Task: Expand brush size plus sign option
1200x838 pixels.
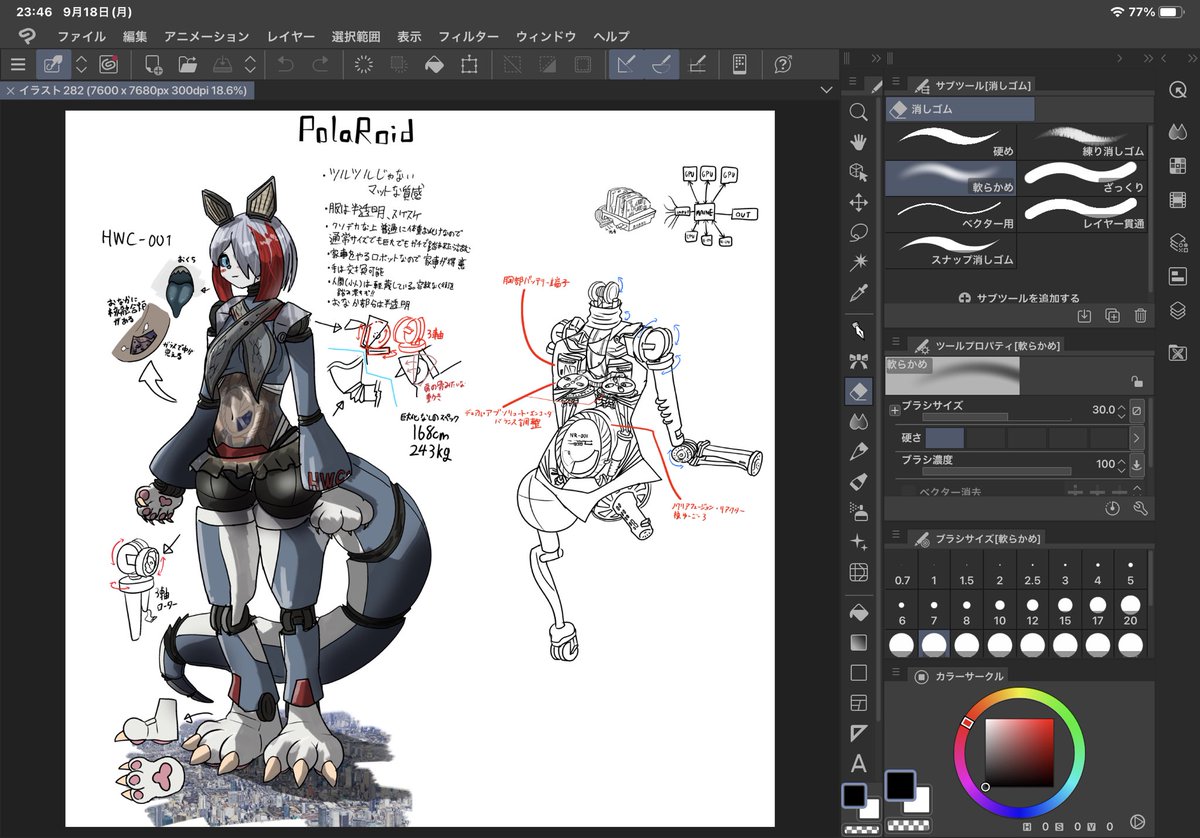Action: [894, 411]
